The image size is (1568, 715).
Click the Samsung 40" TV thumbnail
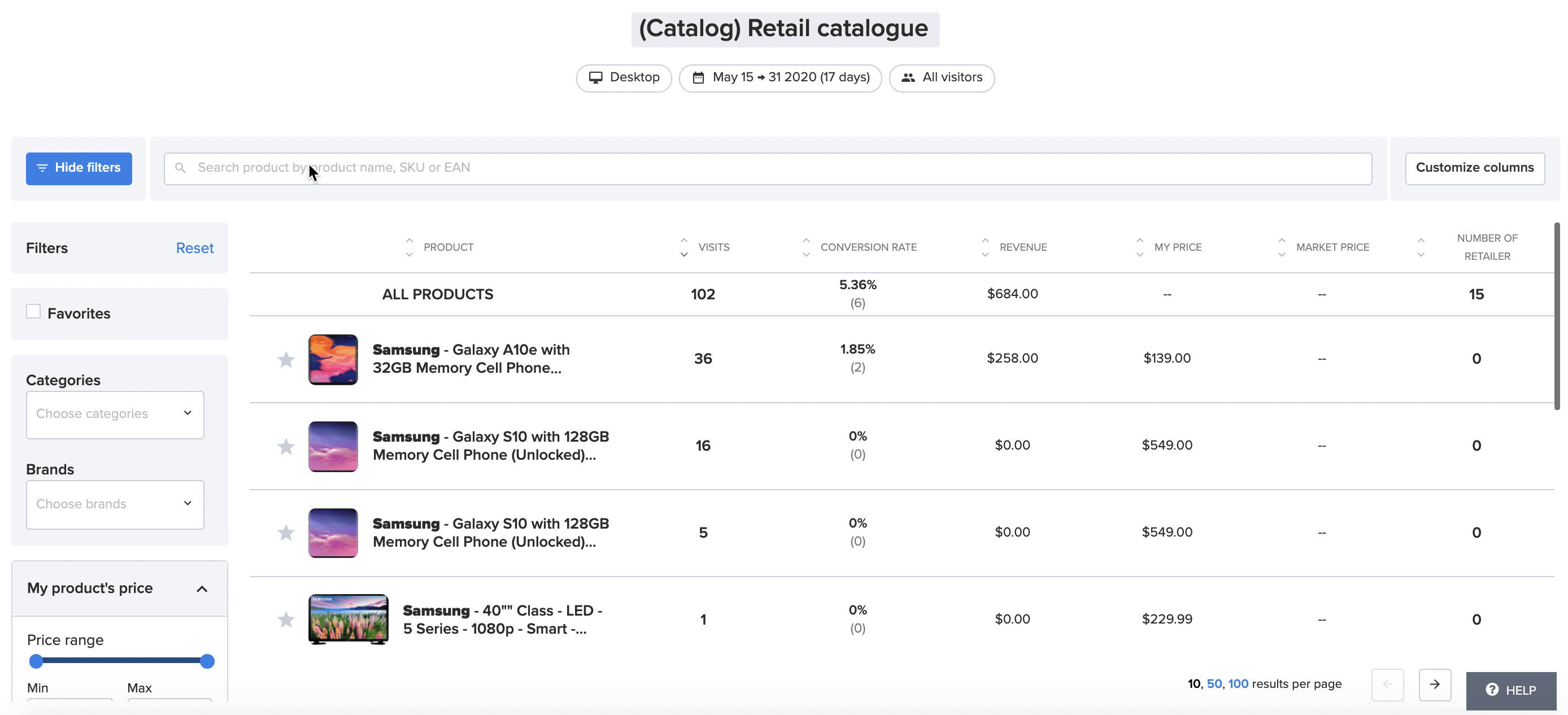pos(348,620)
